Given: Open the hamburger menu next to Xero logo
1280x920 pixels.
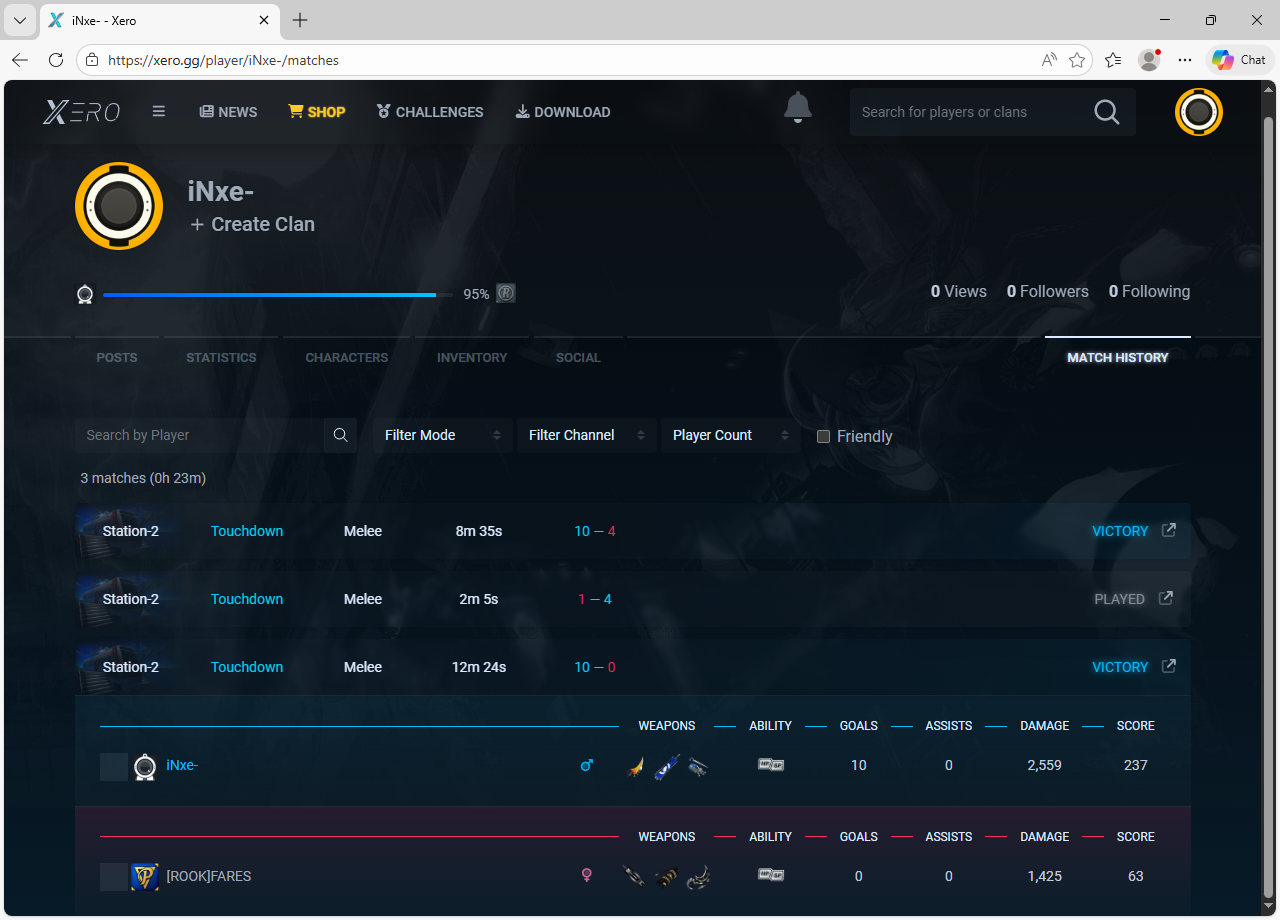Looking at the screenshot, I should (x=158, y=112).
